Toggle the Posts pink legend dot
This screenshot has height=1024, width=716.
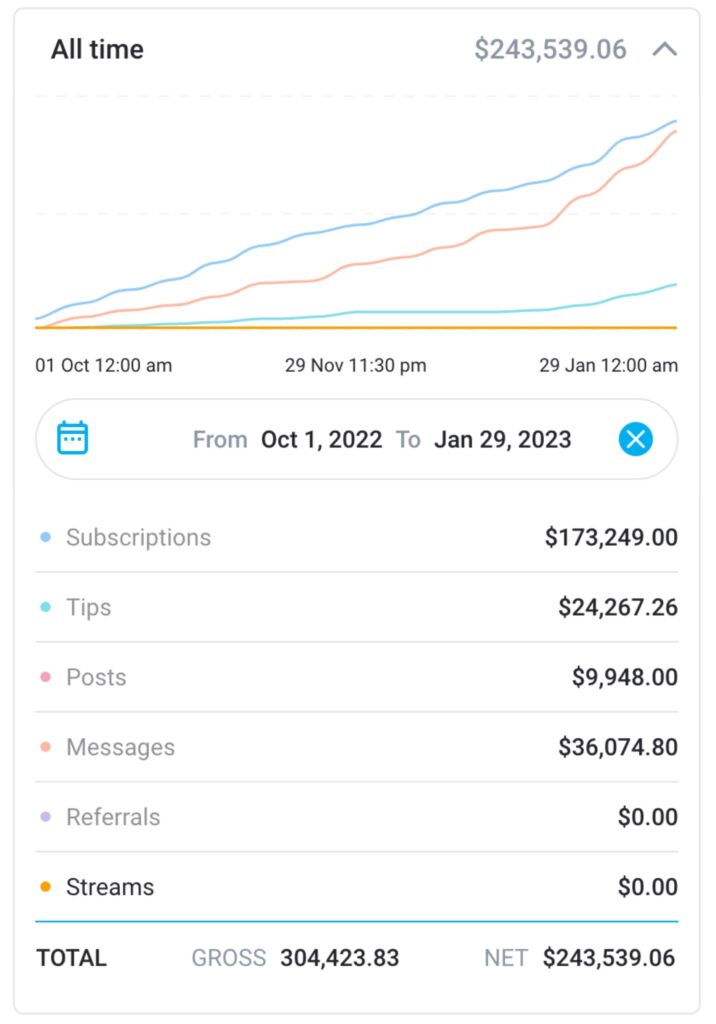46,677
